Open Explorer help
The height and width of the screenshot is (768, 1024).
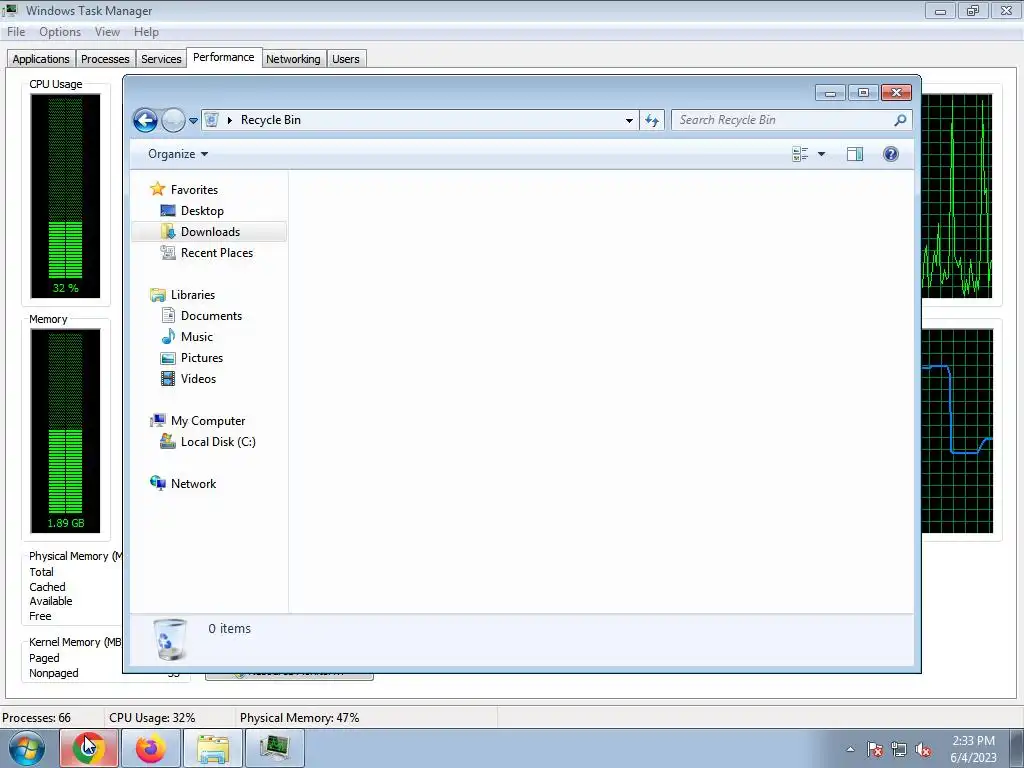tap(891, 154)
